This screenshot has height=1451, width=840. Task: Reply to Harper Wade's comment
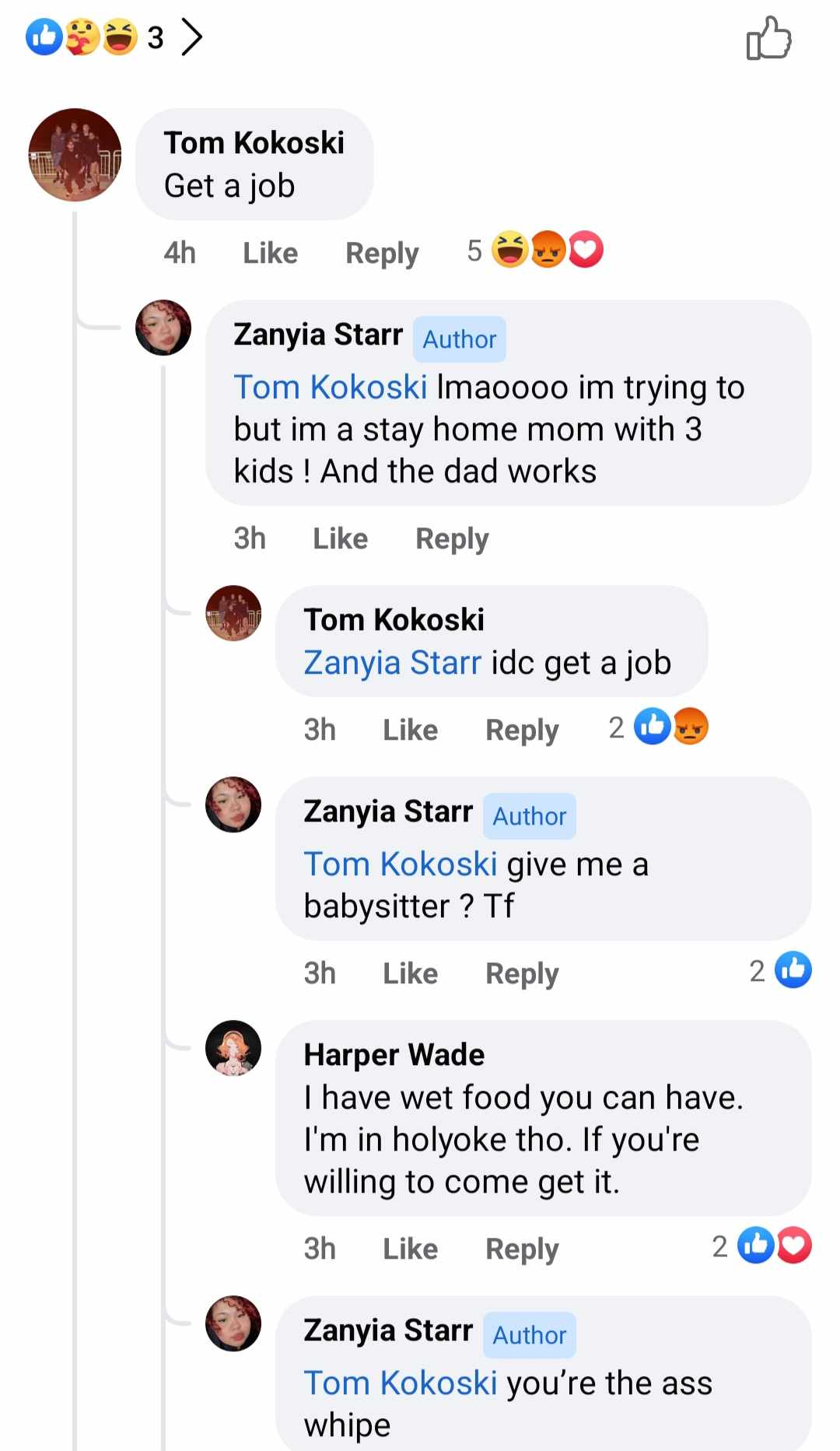(522, 1249)
